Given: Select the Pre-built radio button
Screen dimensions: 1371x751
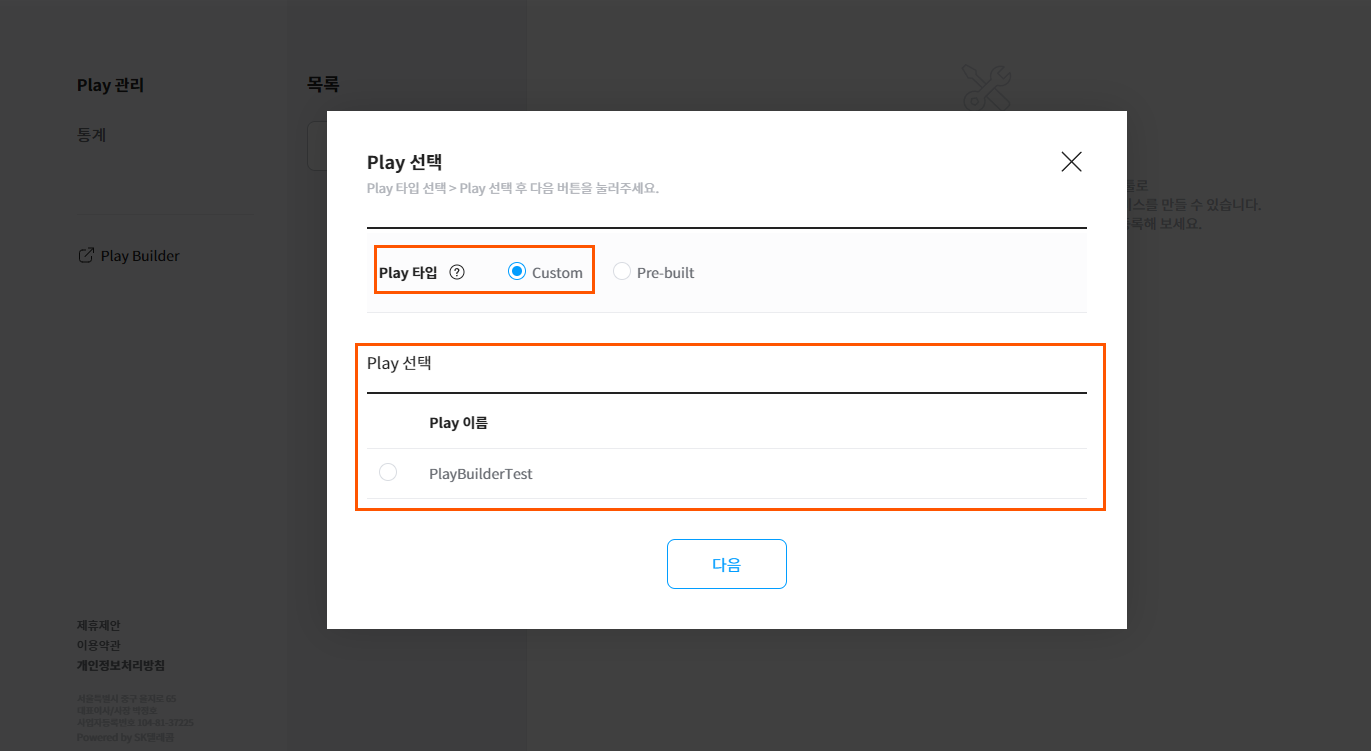Looking at the screenshot, I should 622,272.
